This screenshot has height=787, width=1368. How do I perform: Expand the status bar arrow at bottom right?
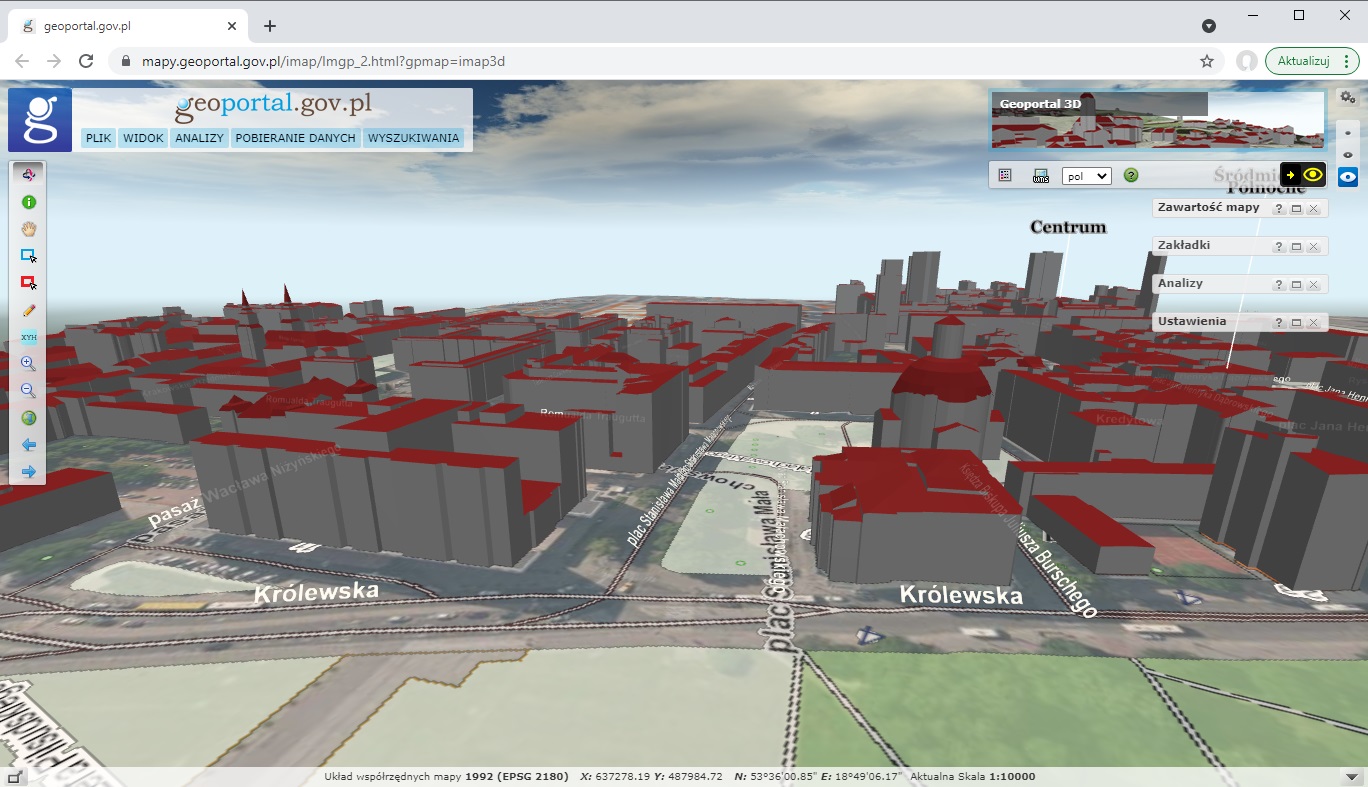click(x=1353, y=777)
